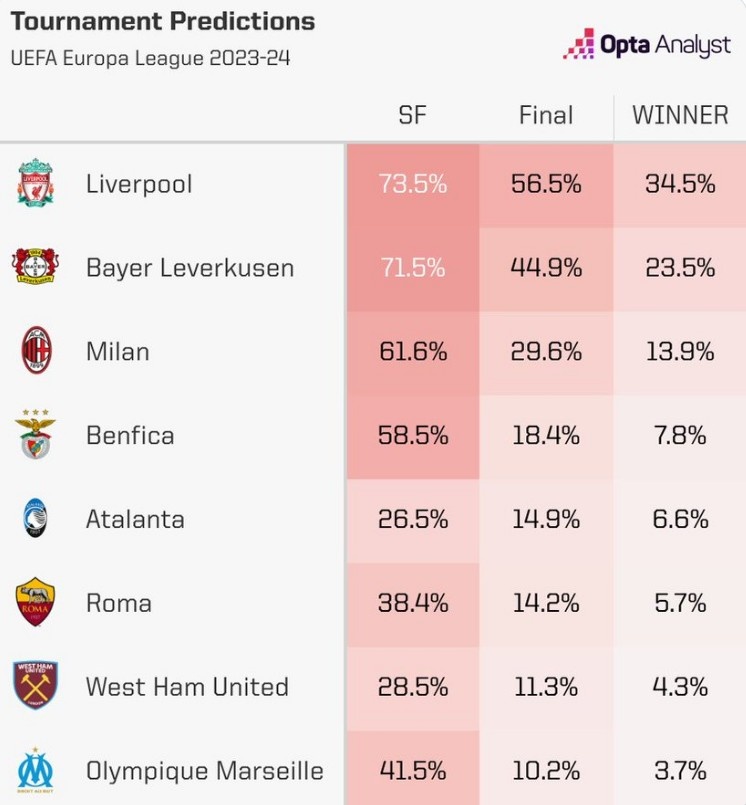
Task: Click the Benfica eagle crest
Action: tap(35, 435)
